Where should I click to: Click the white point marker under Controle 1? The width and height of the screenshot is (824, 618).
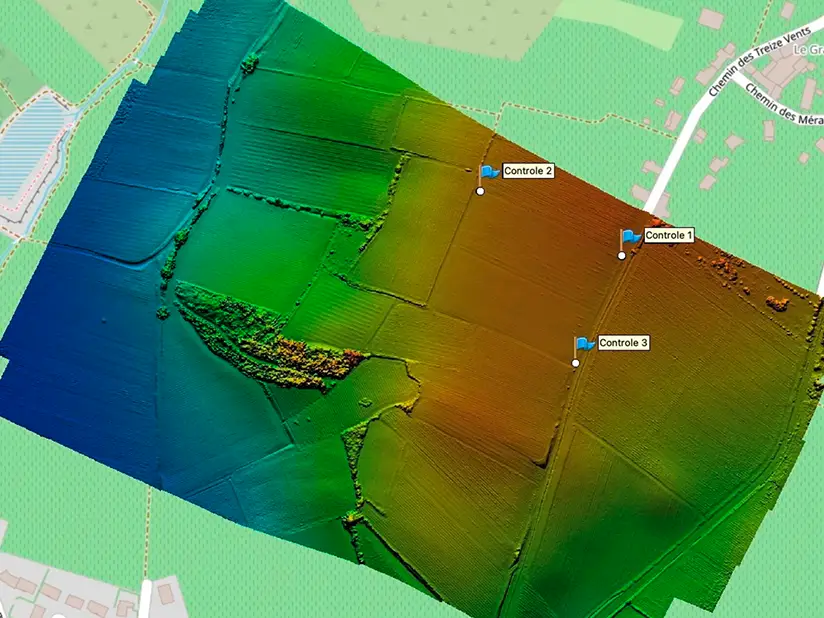pos(622,255)
